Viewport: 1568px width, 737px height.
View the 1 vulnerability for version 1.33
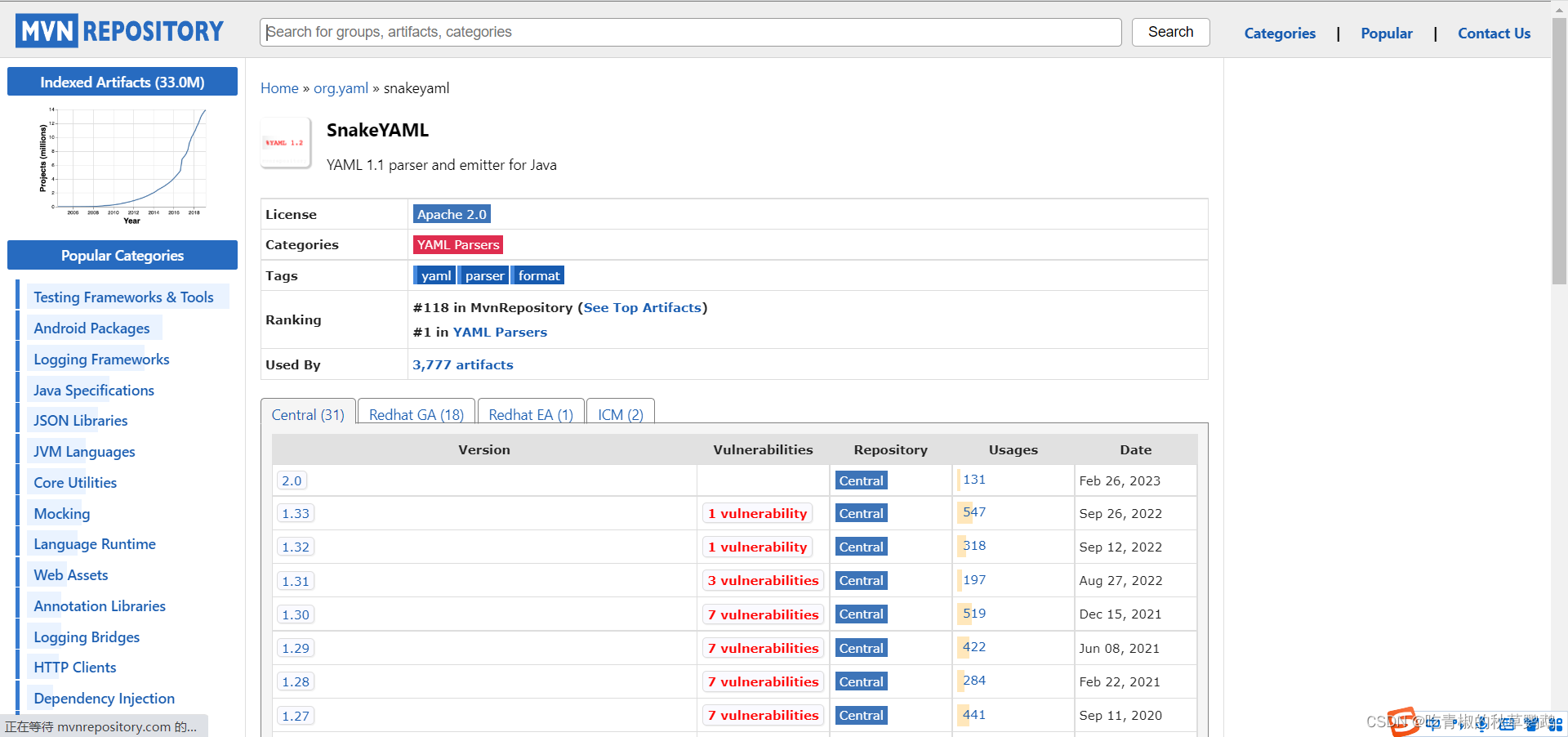coord(757,513)
